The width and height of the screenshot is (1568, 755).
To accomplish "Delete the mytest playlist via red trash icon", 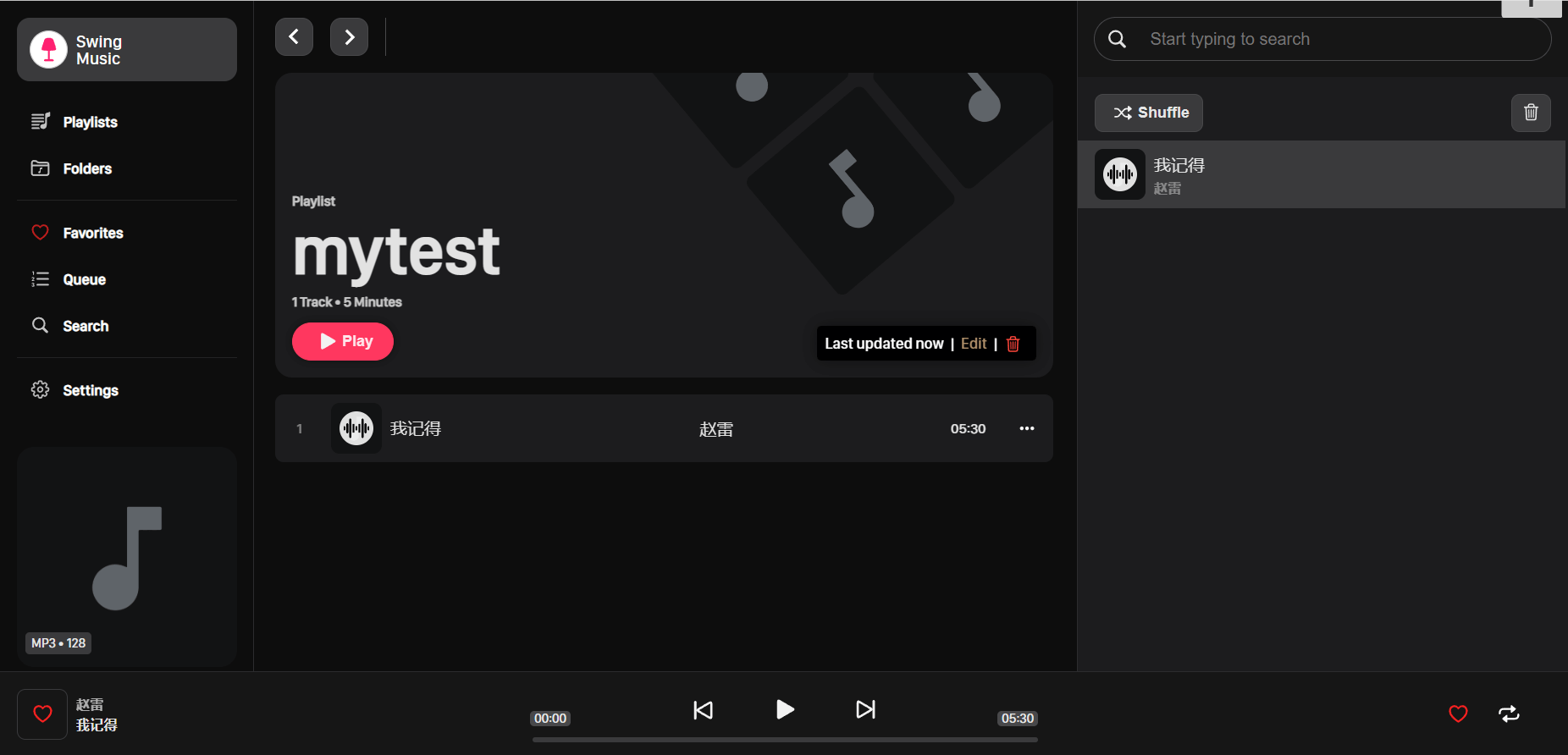I will pos(1013,344).
